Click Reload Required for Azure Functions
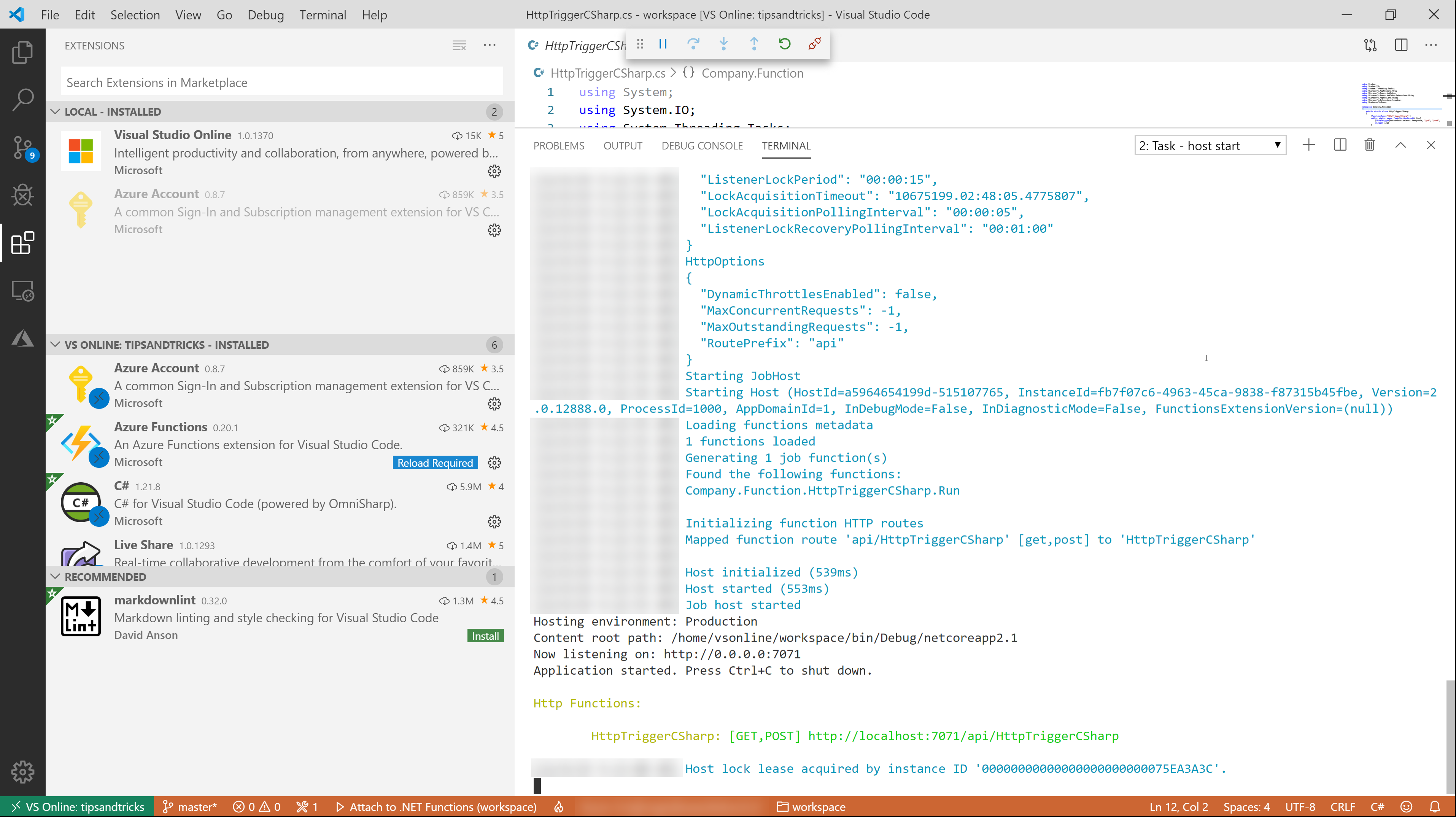 pos(435,463)
